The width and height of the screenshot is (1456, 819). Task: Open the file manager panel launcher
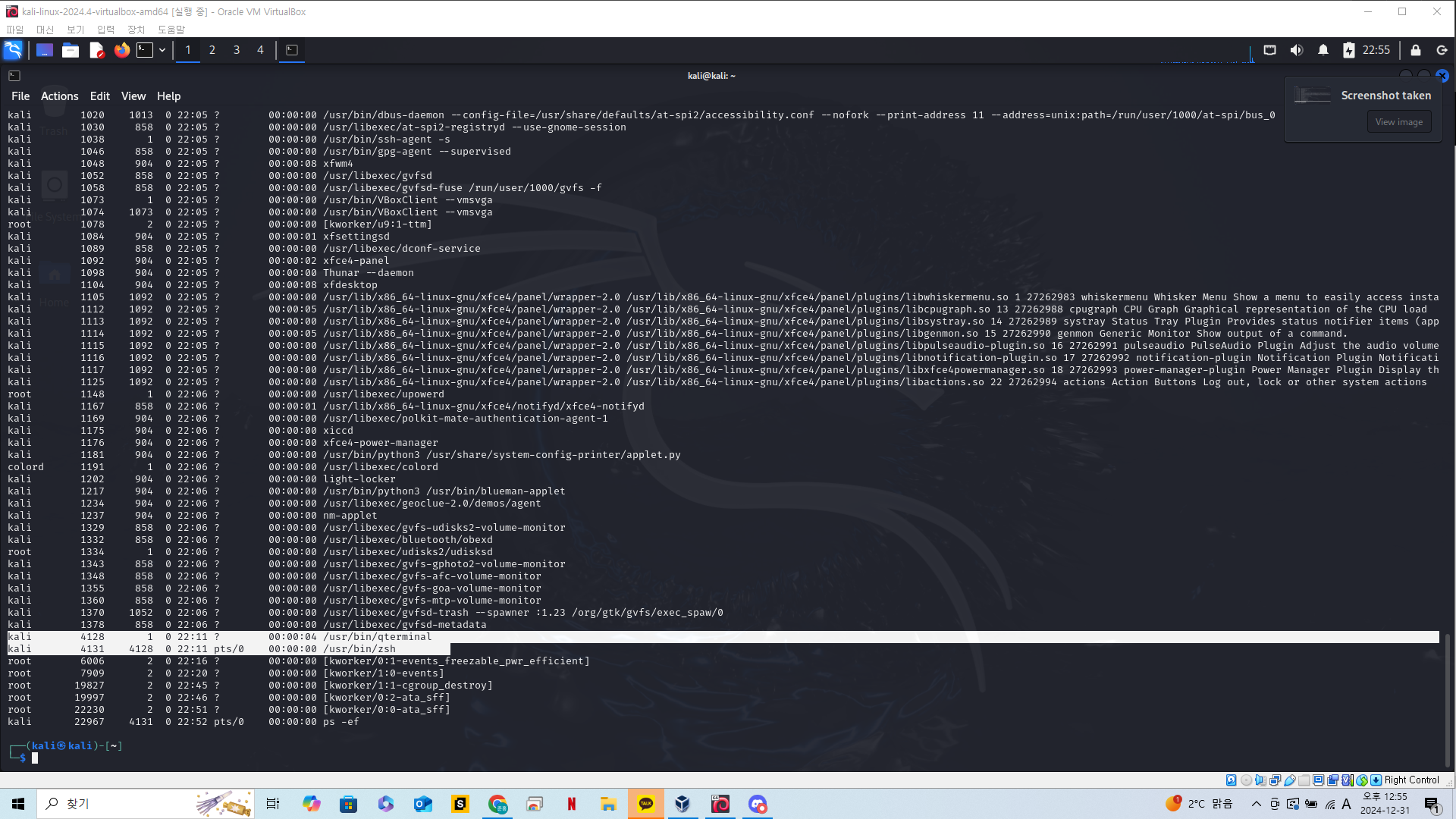point(71,50)
